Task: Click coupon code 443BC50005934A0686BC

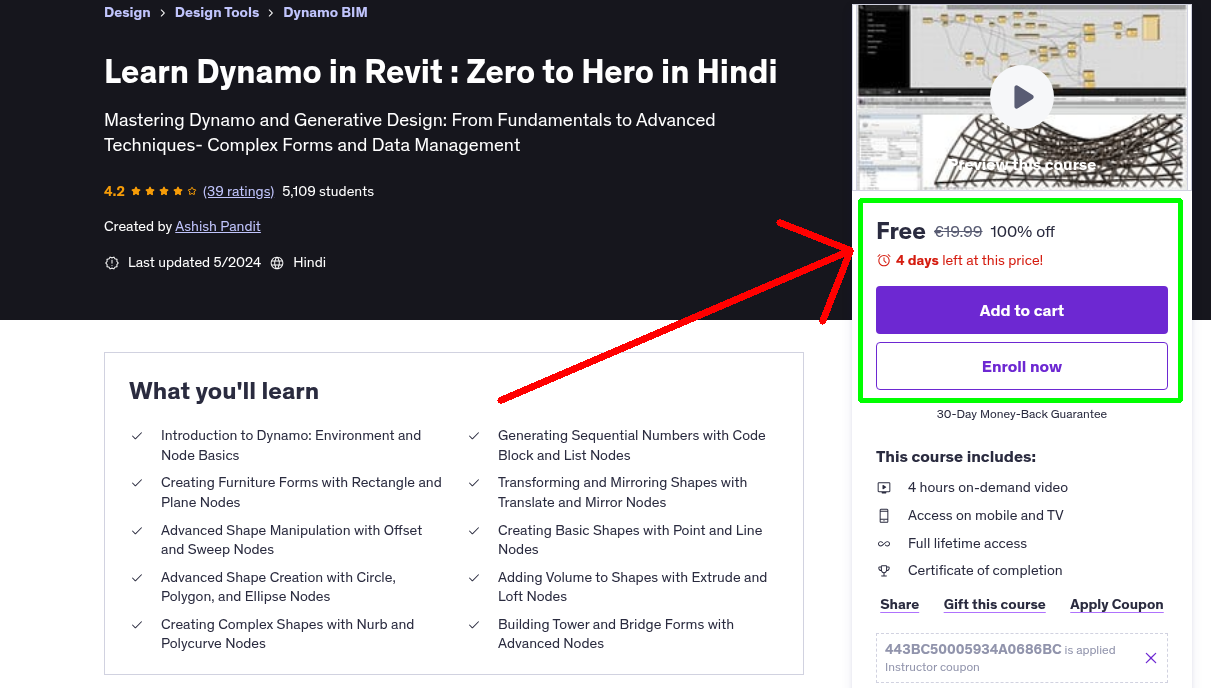Action: click(973, 649)
